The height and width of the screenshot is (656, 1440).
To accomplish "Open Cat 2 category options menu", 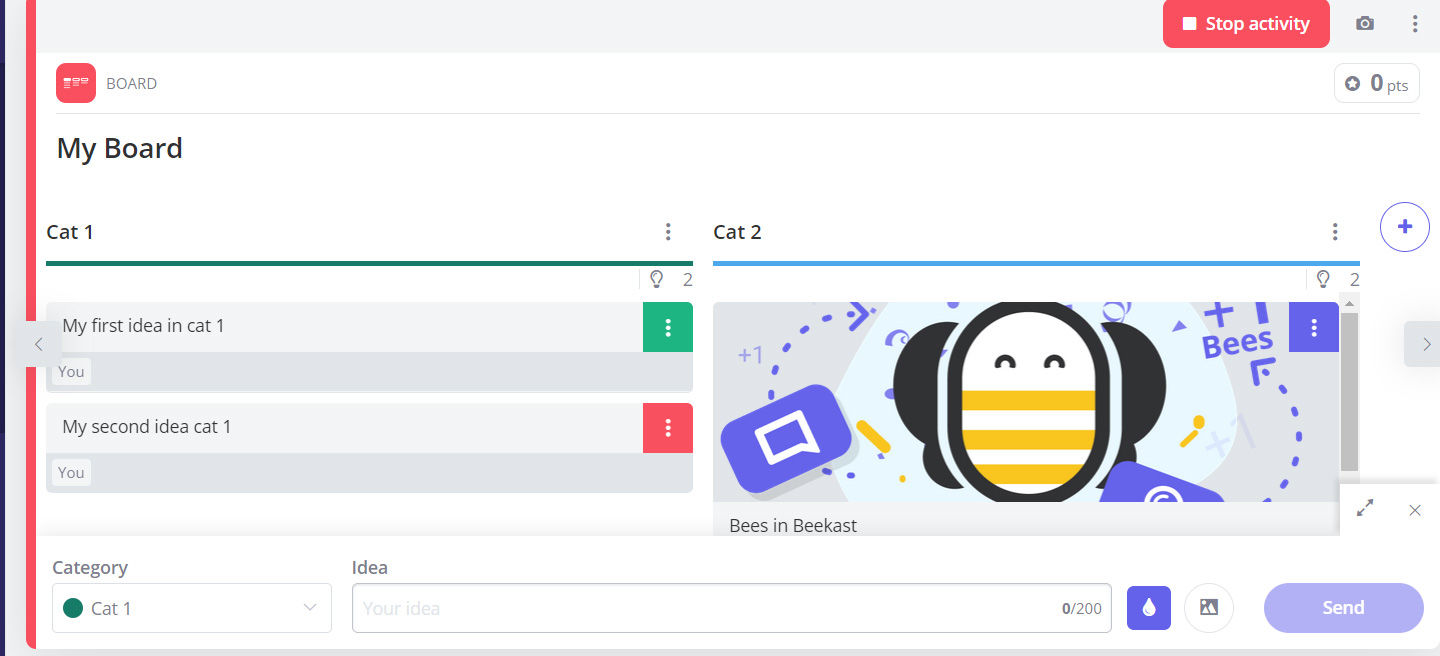I will [x=1335, y=232].
